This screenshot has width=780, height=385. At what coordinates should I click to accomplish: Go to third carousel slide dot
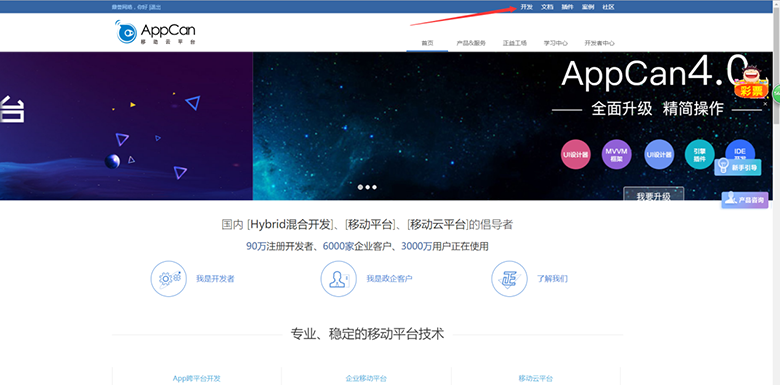pyautogui.click(x=374, y=188)
